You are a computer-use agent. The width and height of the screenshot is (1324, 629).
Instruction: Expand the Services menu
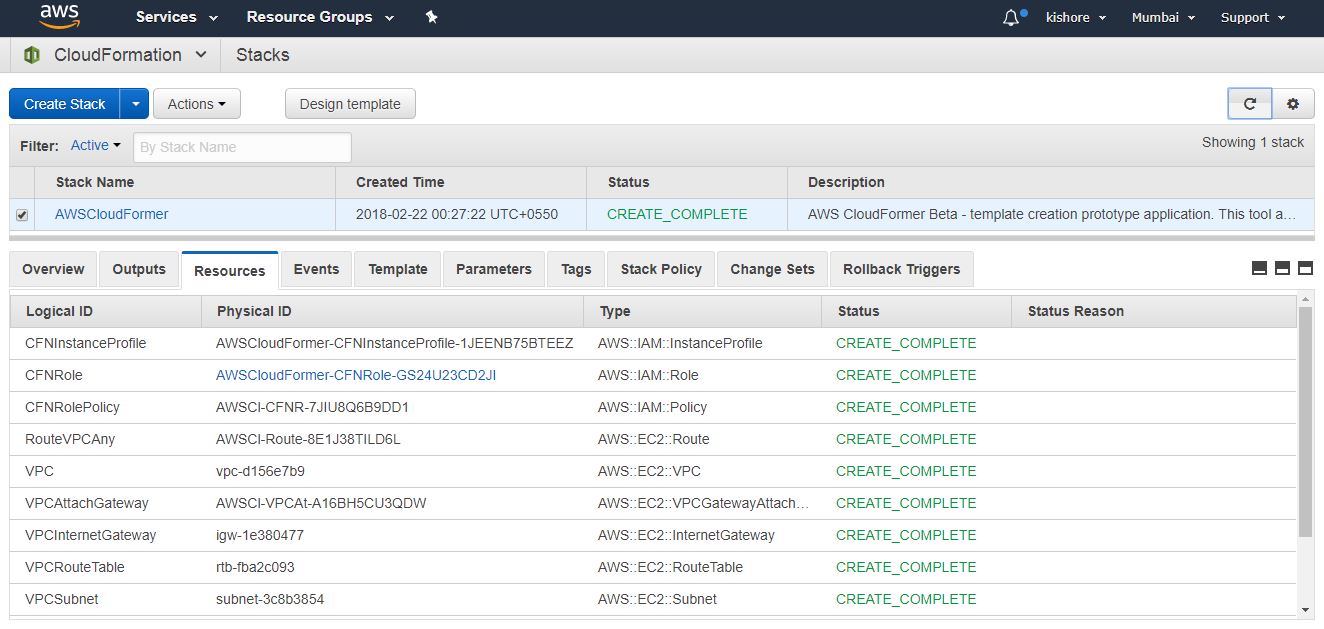[x=177, y=17]
